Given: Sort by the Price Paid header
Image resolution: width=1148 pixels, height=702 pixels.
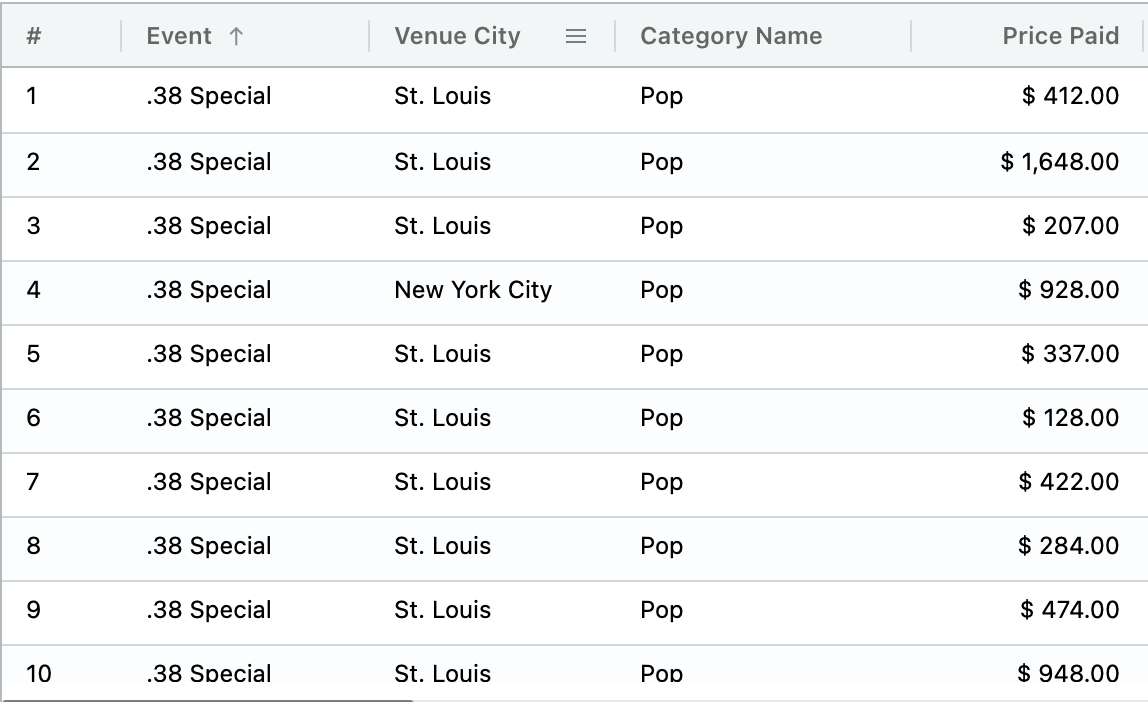Looking at the screenshot, I should (1060, 37).
